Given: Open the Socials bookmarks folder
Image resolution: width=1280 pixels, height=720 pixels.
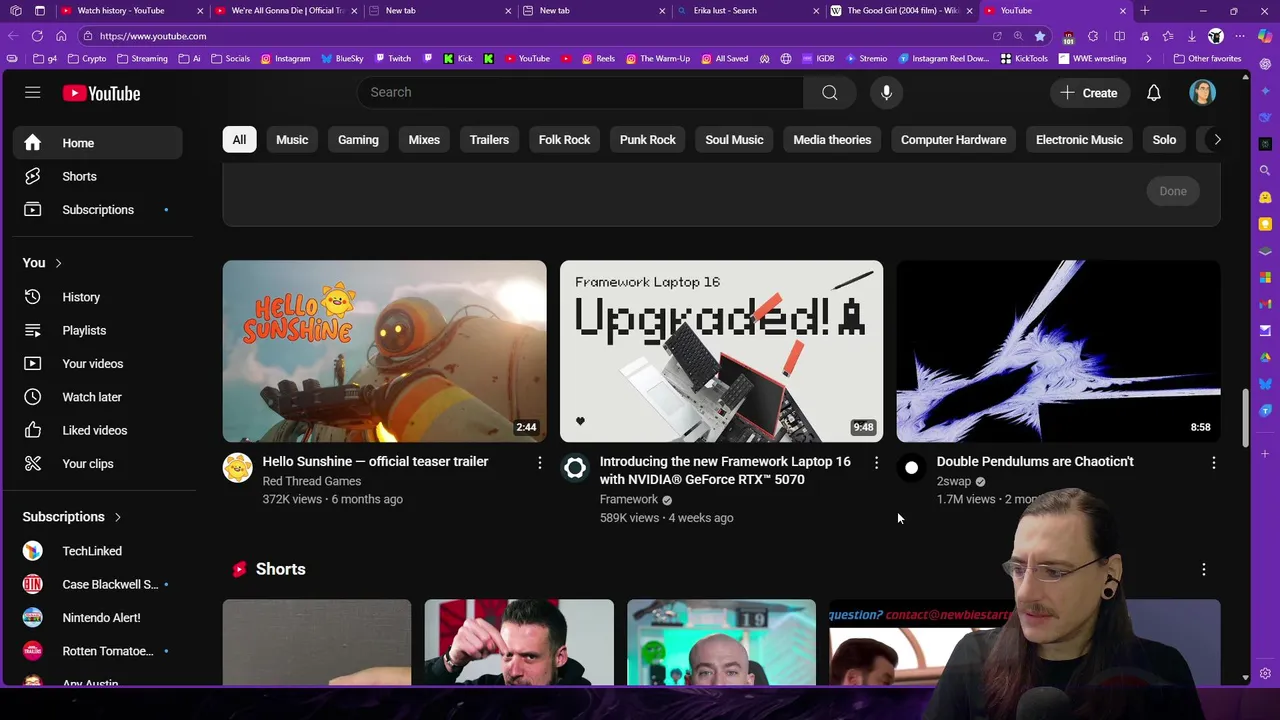Looking at the screenshot, I should click(x=230, y=59).
